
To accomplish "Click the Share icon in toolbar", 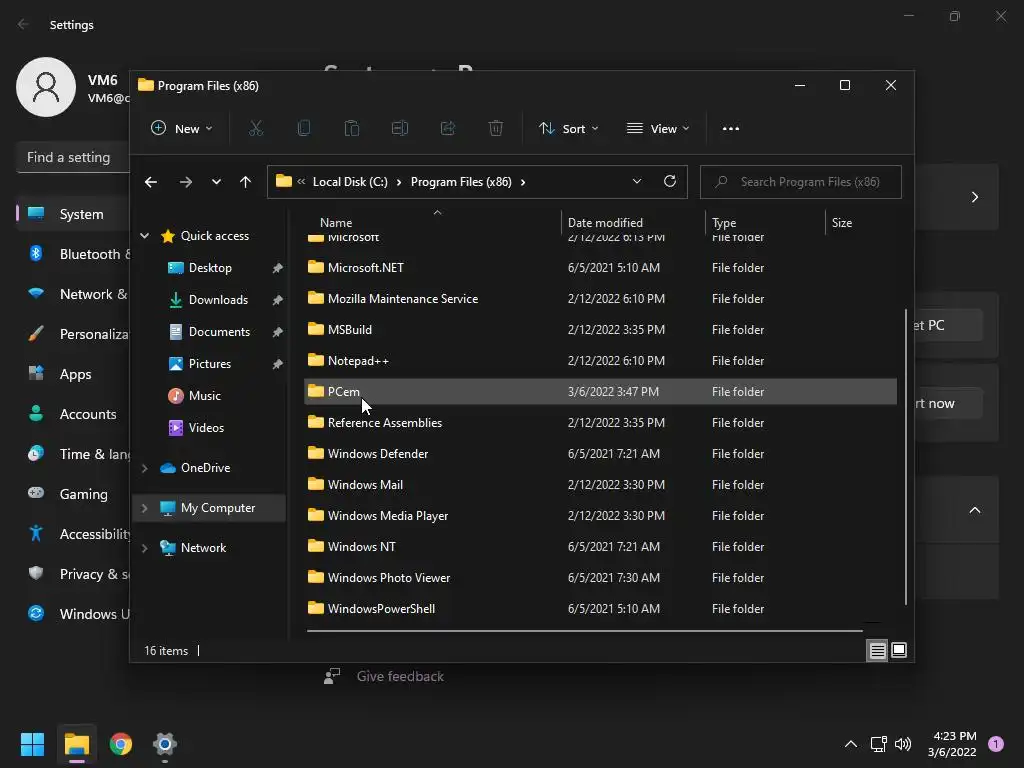I will 448,129.
